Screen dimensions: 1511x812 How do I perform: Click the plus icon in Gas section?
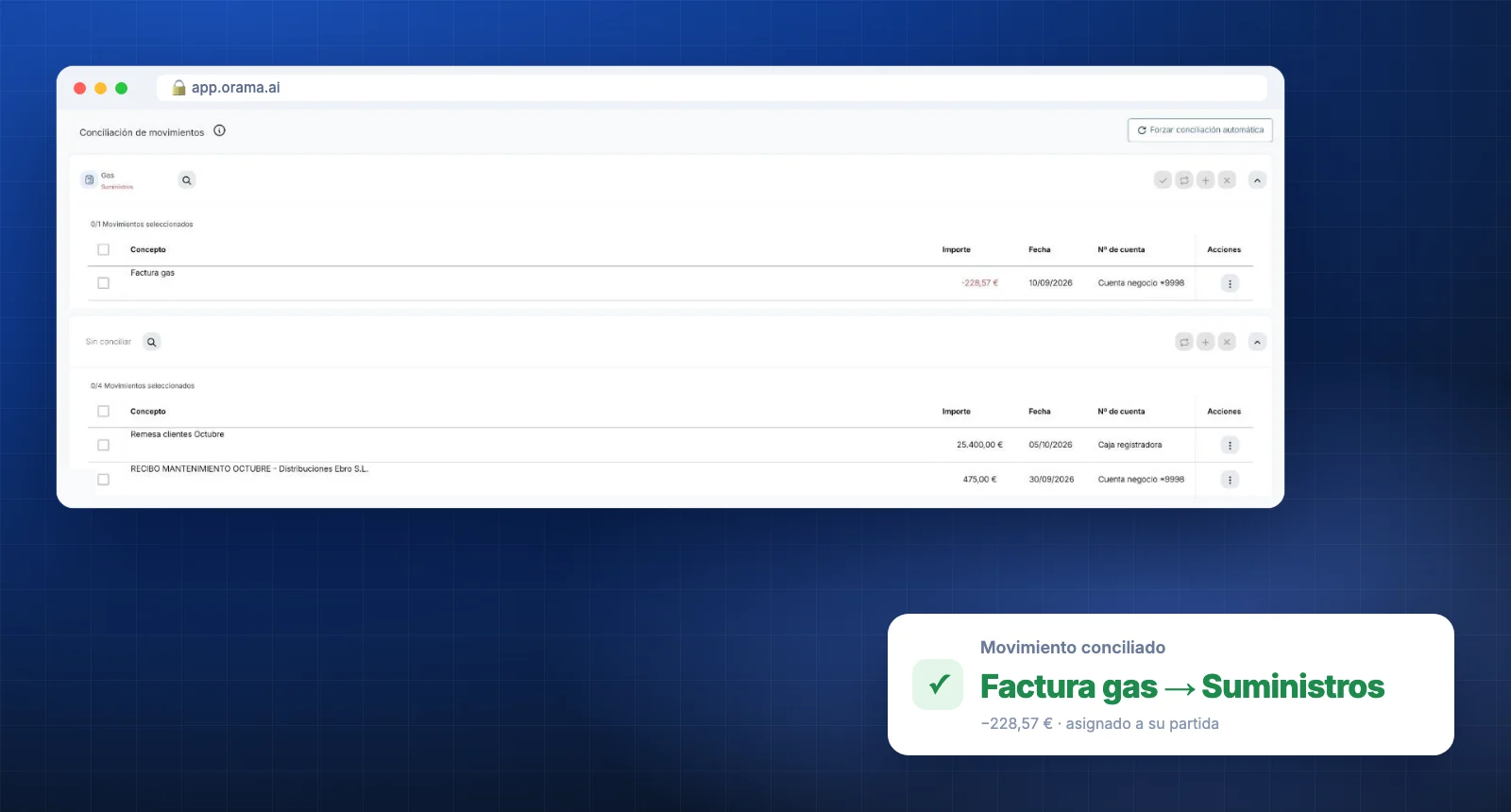[1206, 180]
